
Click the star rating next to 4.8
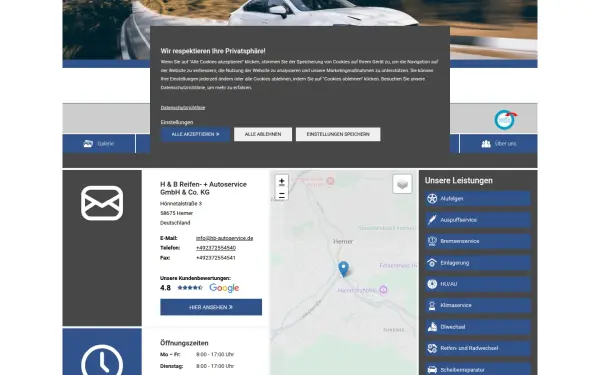190,288
